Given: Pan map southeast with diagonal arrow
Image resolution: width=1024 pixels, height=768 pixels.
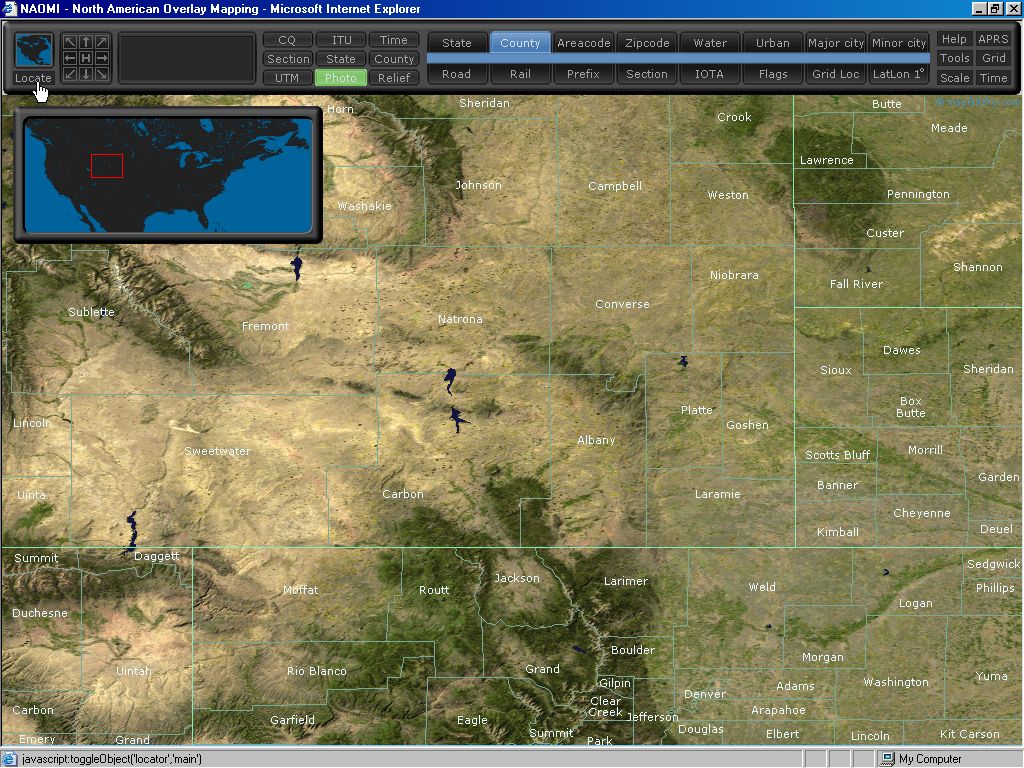Looking at the screenshot, I should pos(102,74).
